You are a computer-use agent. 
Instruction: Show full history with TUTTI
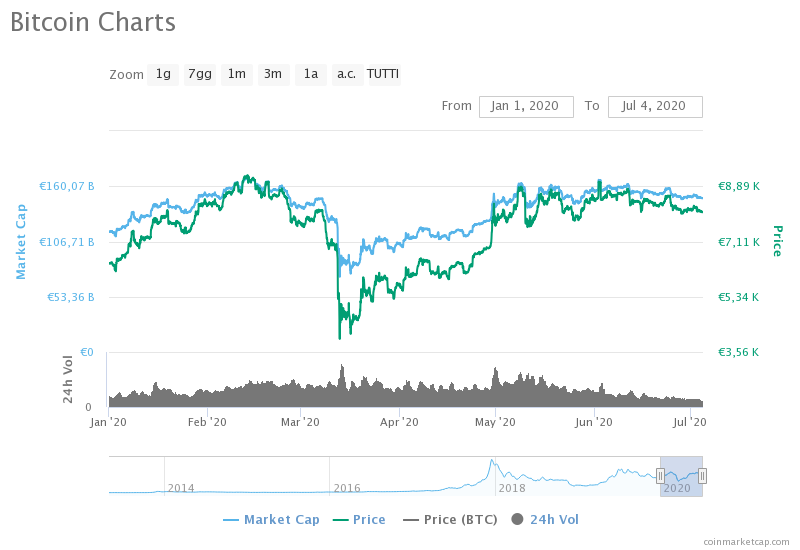point(384,74)
